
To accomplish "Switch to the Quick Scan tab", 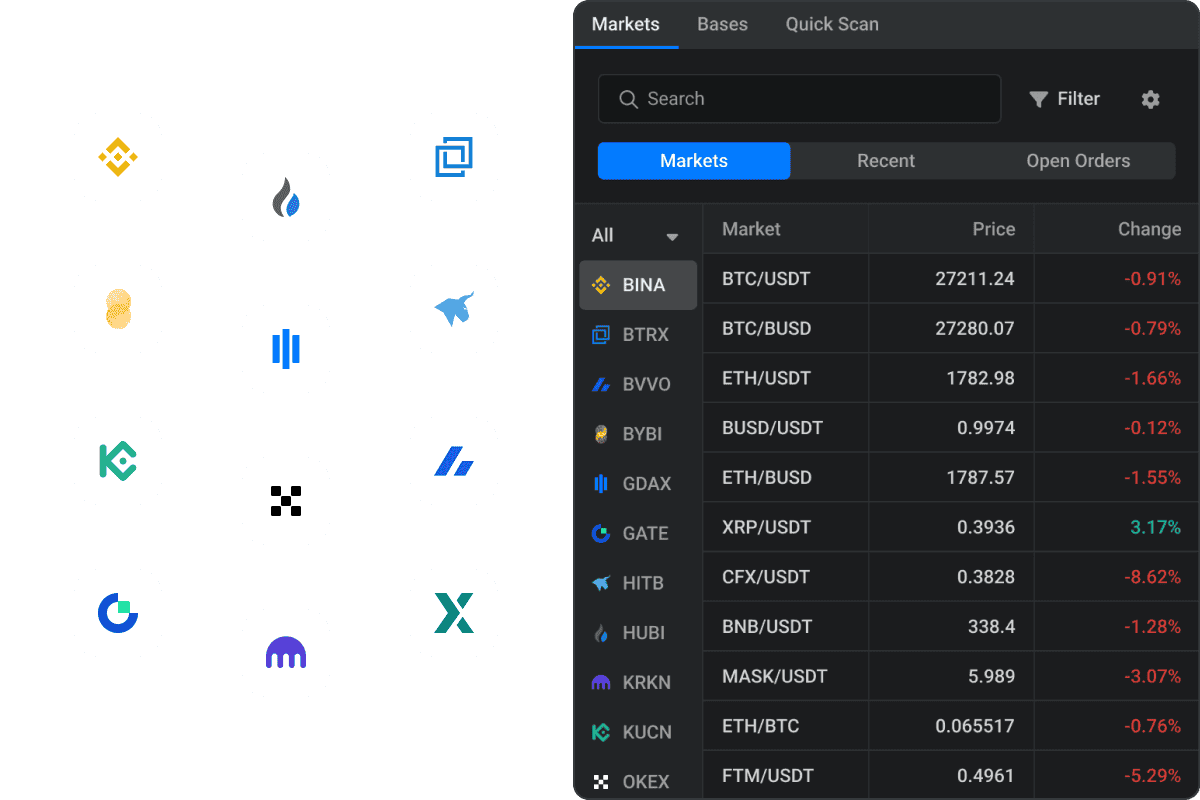I will point(832,24).
